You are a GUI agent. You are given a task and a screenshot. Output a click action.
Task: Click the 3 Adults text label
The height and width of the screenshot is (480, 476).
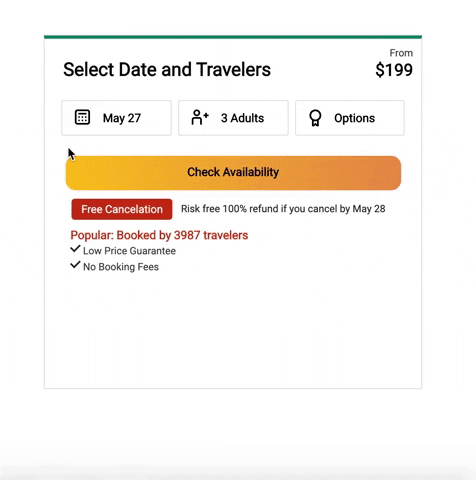242,118
